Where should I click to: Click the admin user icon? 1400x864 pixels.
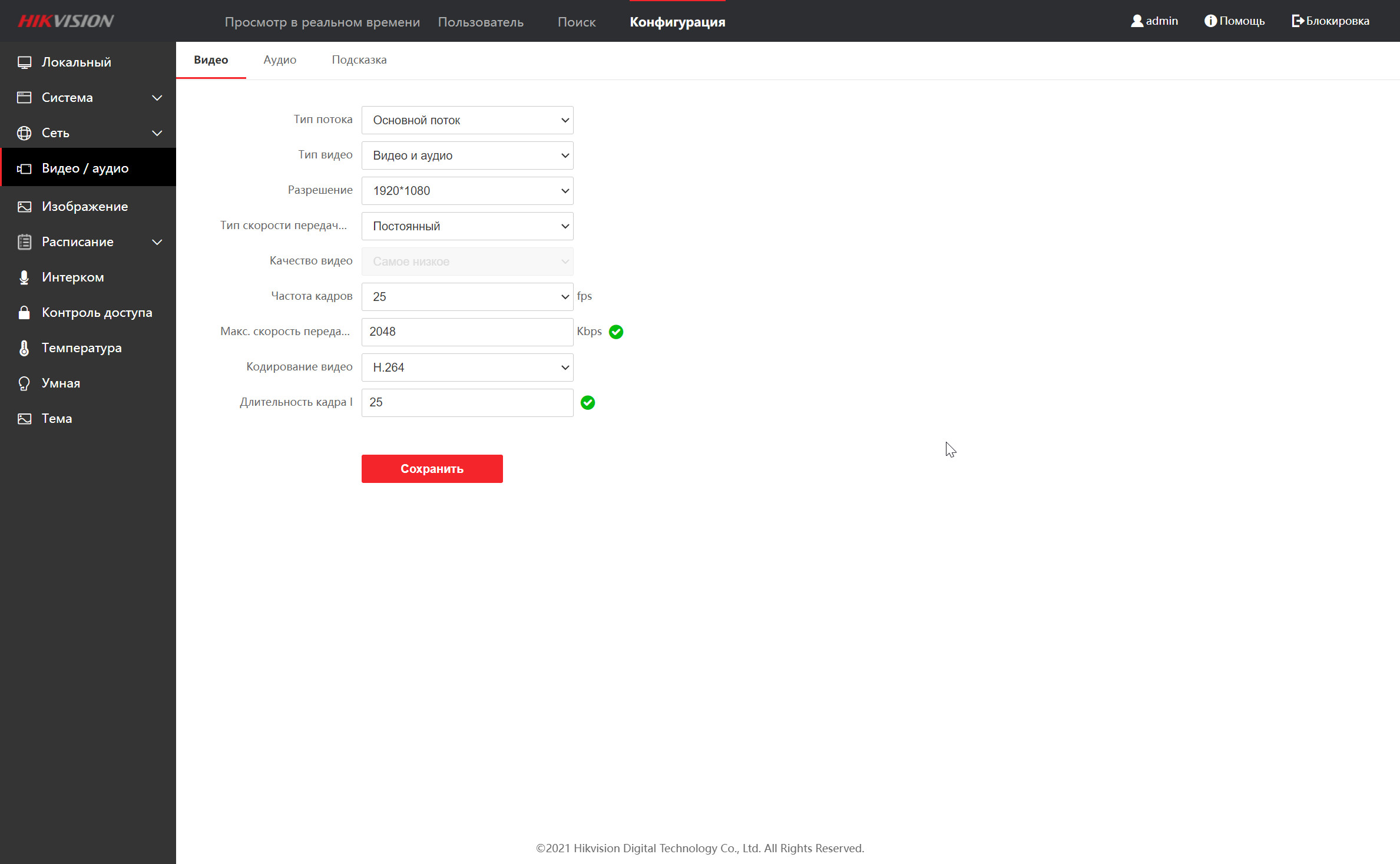(1137, 21)
